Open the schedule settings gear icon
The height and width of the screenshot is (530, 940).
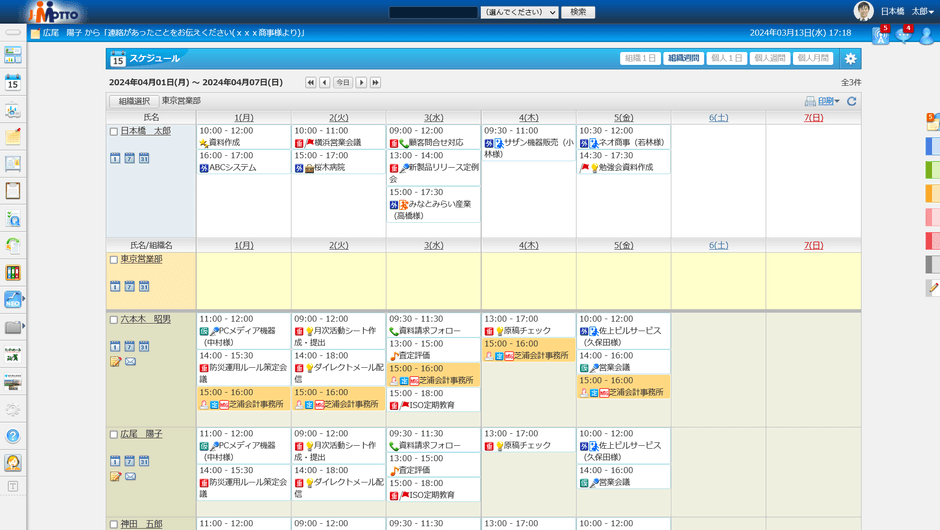tap(850, 59)
